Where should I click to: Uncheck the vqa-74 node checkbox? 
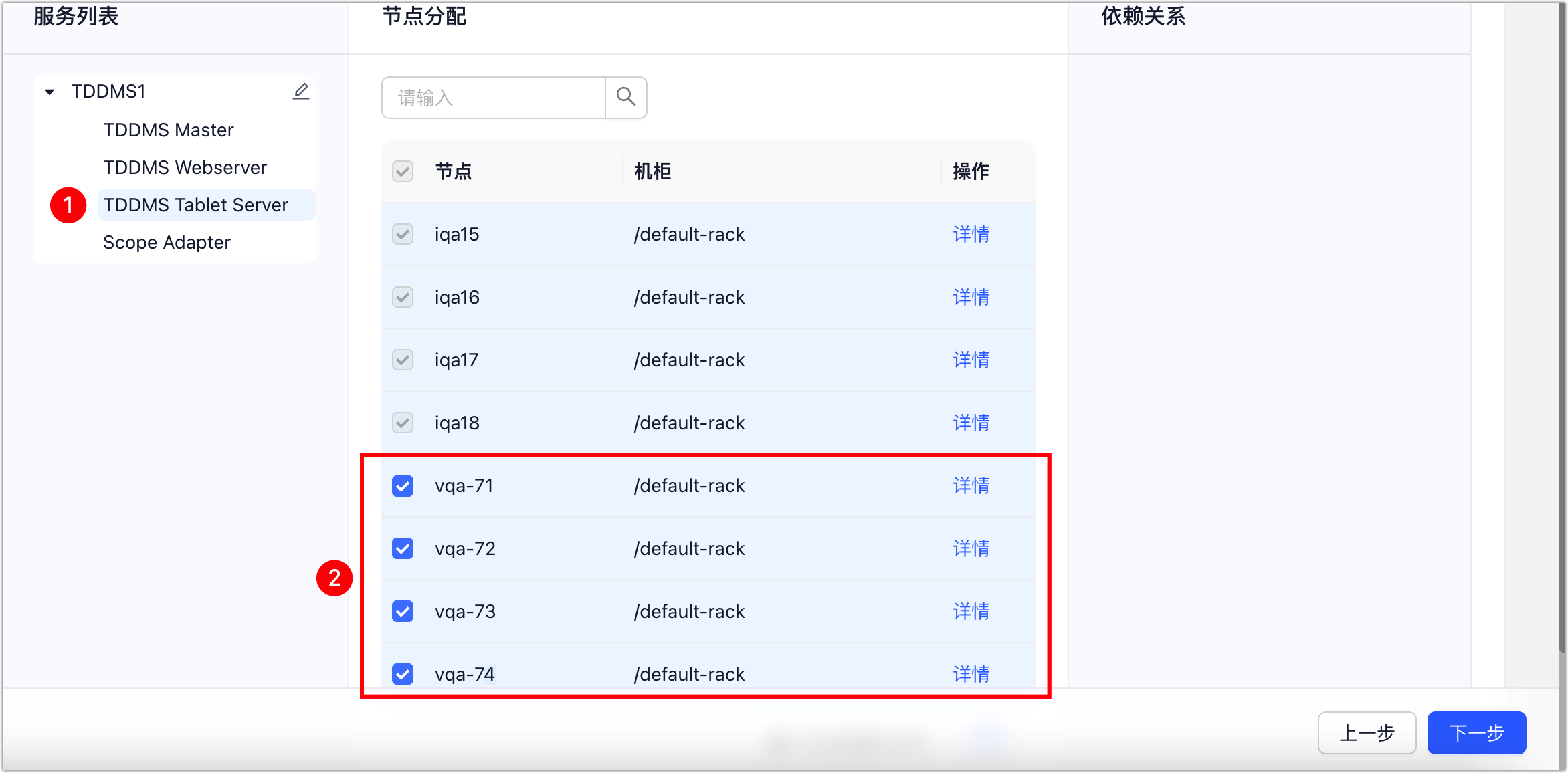coord(403,674)
